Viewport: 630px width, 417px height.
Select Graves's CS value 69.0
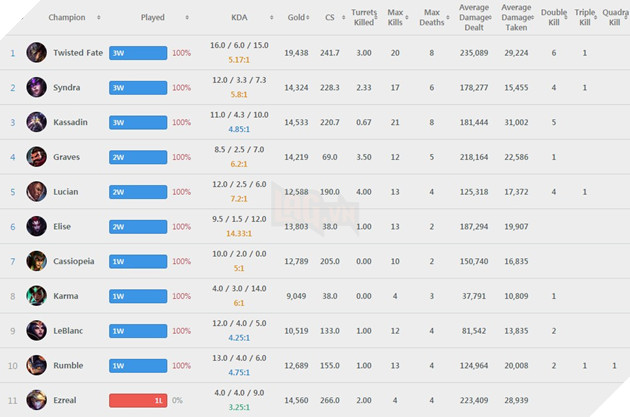tap(330, 157)
